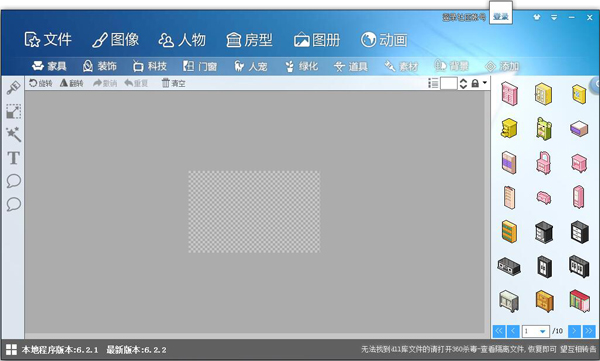Screen dimensions: 600x361
Task: Select the magic wand tool
Action: pos(13,134)
